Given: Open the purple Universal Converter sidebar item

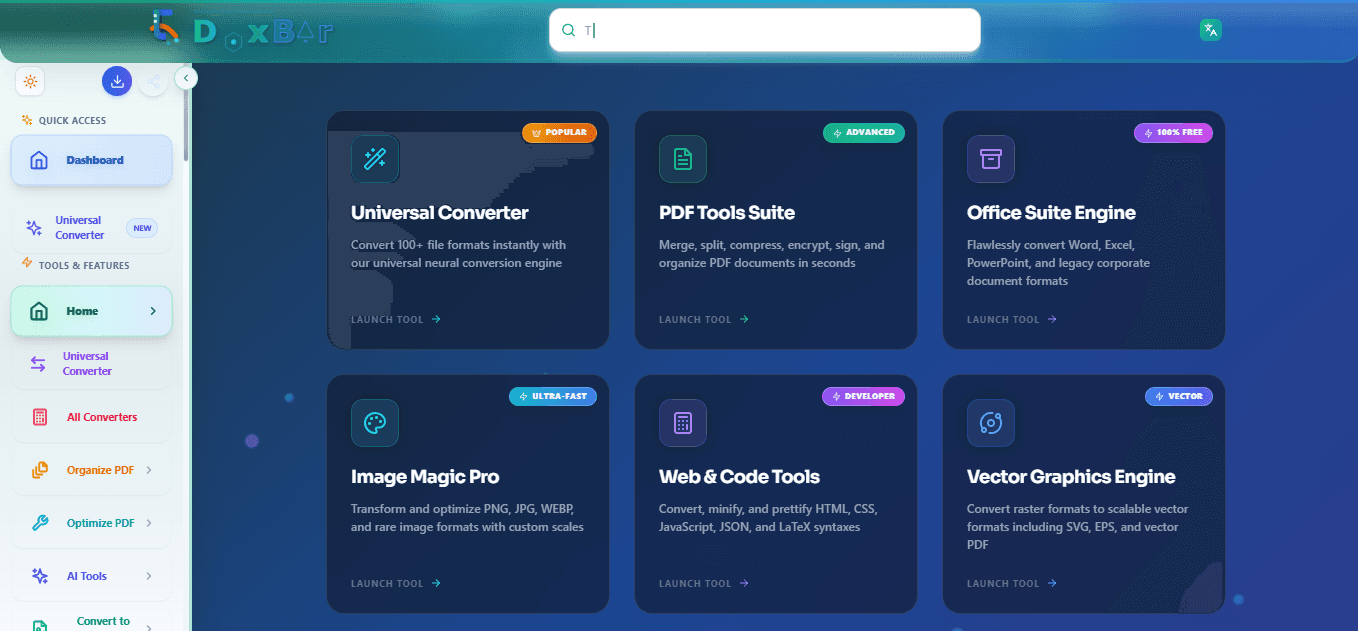Looking at the screenshot, I should click(x=92, y=364).
